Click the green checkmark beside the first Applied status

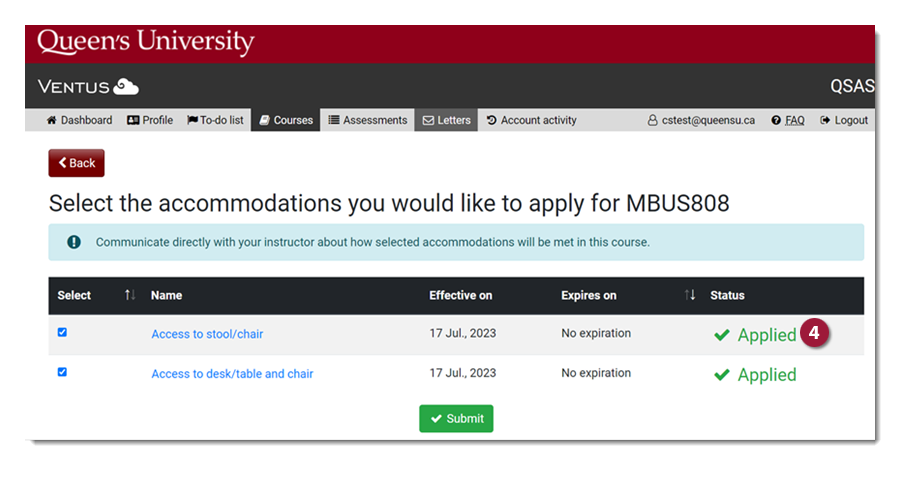[722, 335]
